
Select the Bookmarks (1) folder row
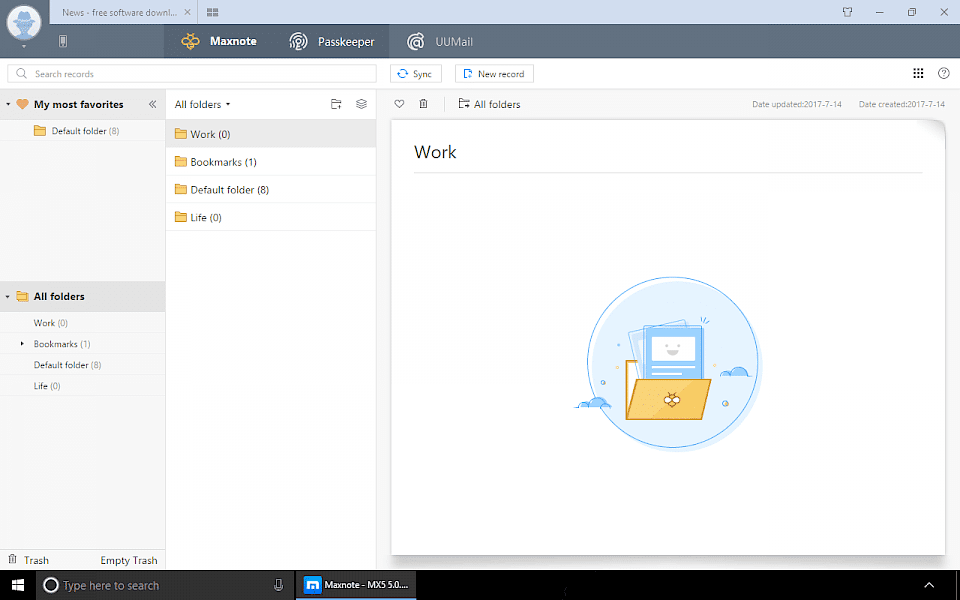point(271,162)
